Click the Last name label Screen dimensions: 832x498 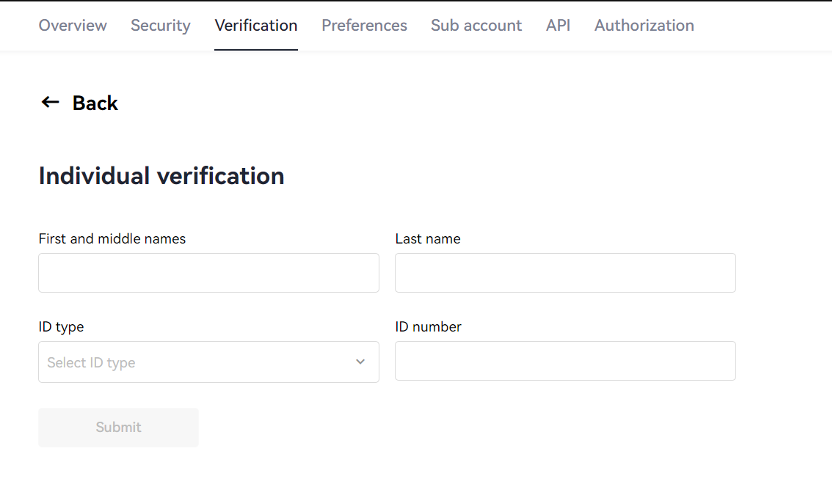click(428, 239)
